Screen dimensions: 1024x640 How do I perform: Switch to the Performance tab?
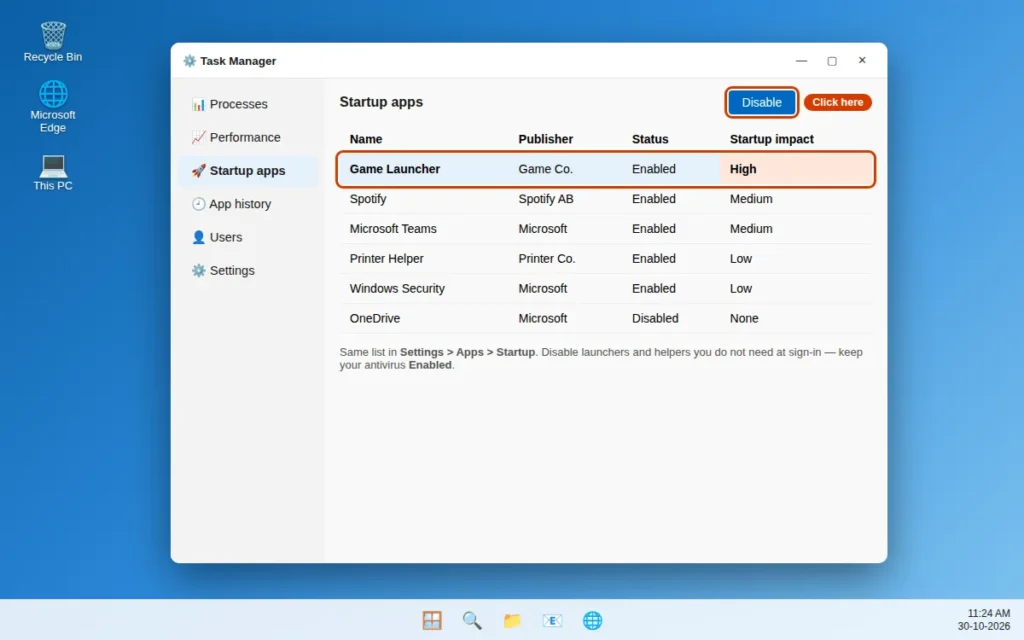tap(248, 138)
